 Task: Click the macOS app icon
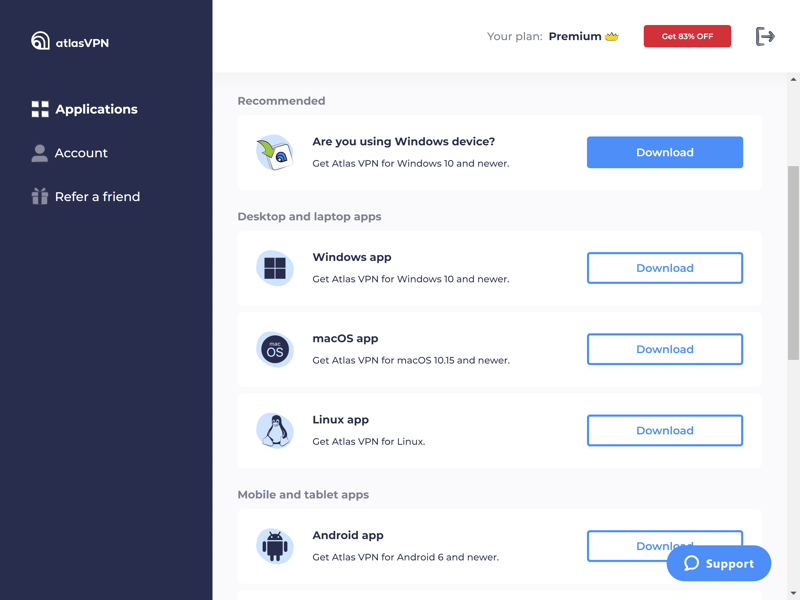pos(274,349)
